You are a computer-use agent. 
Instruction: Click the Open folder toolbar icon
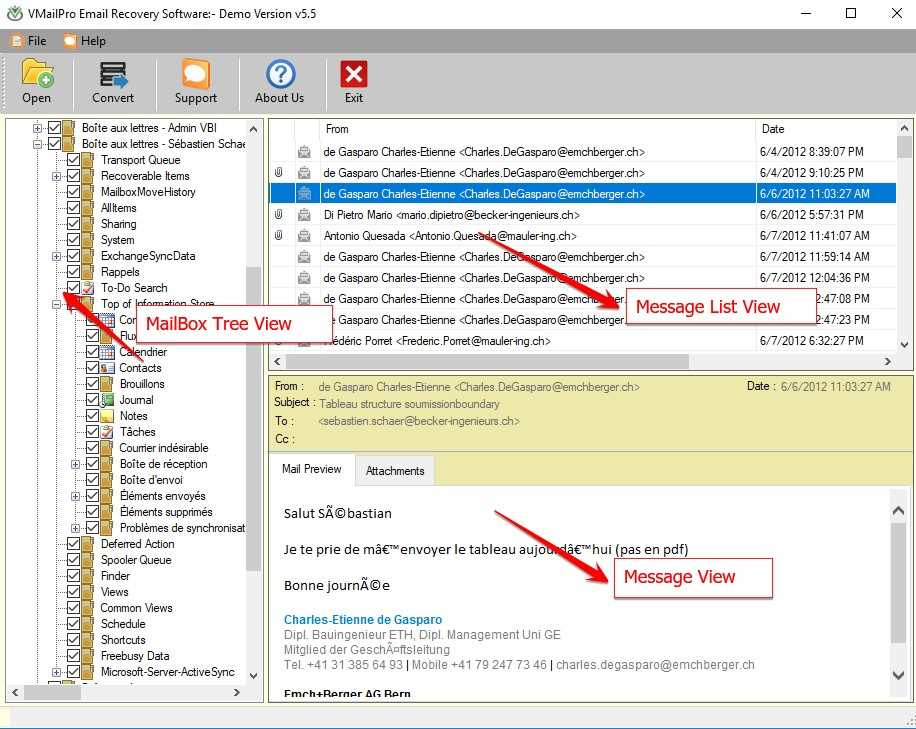pyautogui.click(x=37, y=75)
